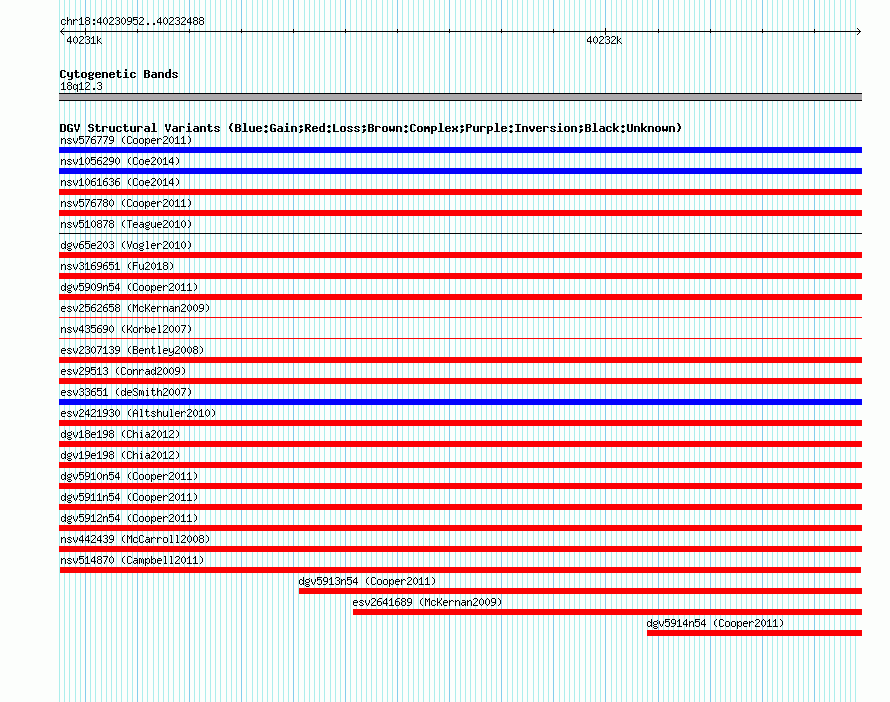Click the thin black line under nsv510878
Viewport: 890px width, 702px height.
click(x=460, y=233)
